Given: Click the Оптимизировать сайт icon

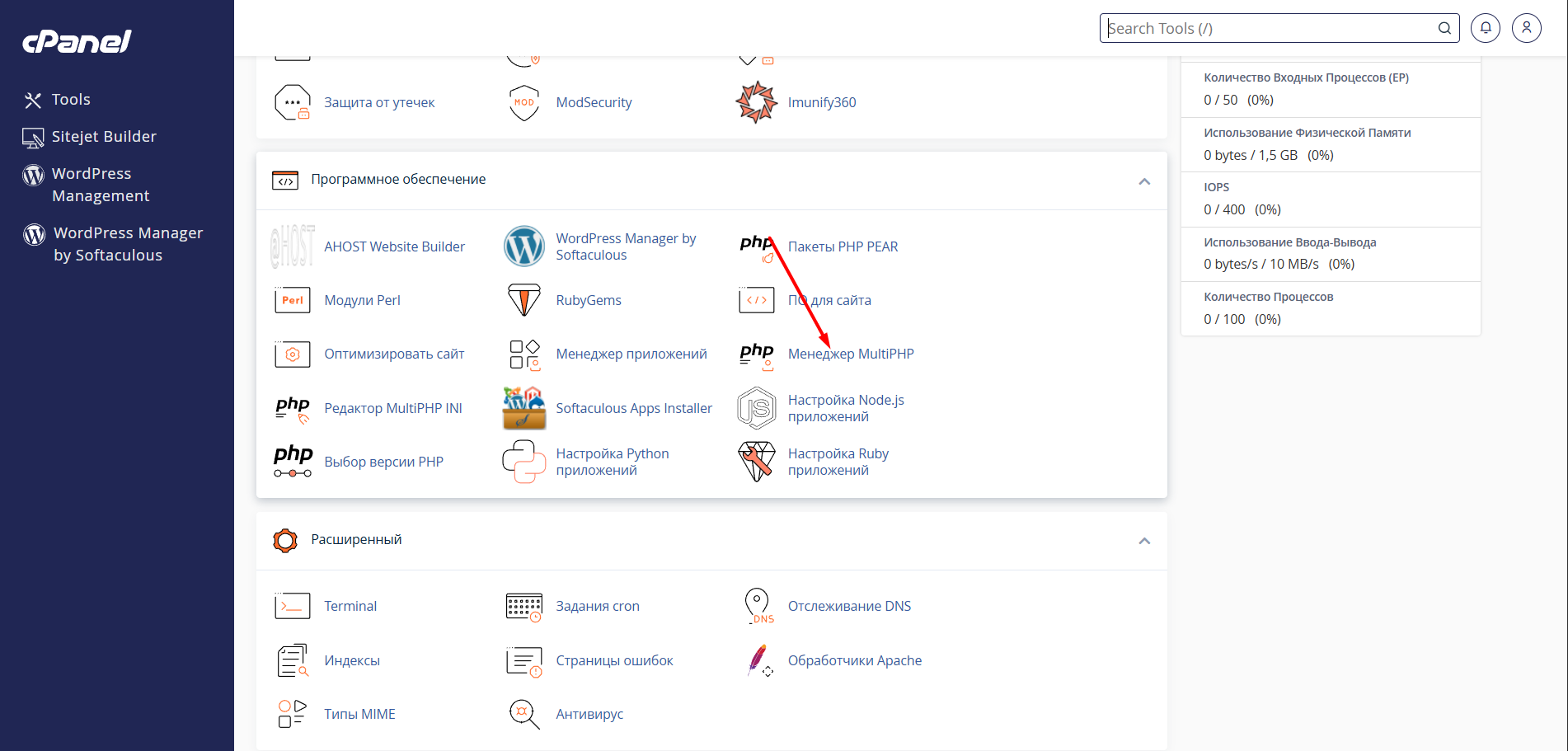Looking at the screenshot, I should (x=293, y=354).
